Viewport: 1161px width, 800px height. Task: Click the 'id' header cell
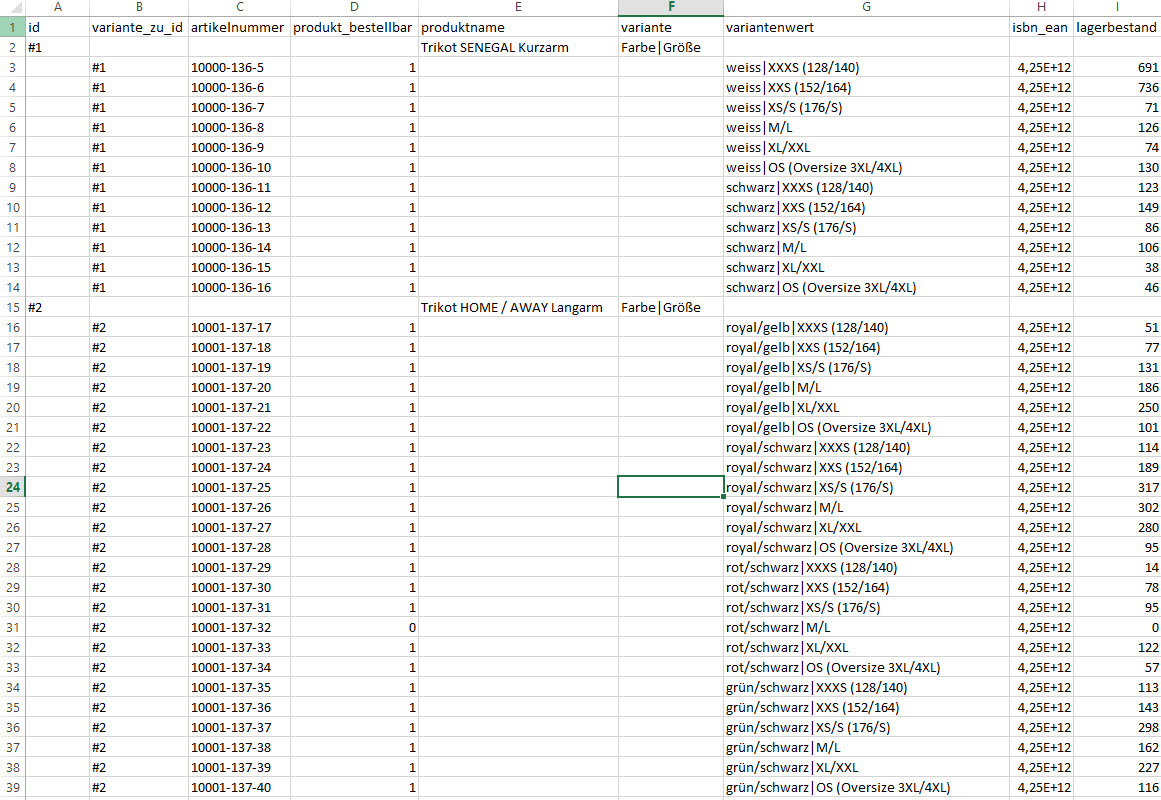[58, 27]
